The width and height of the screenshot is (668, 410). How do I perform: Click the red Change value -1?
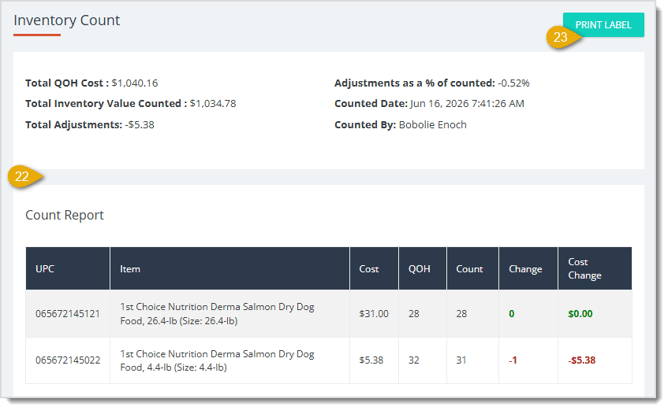[513, 361]
